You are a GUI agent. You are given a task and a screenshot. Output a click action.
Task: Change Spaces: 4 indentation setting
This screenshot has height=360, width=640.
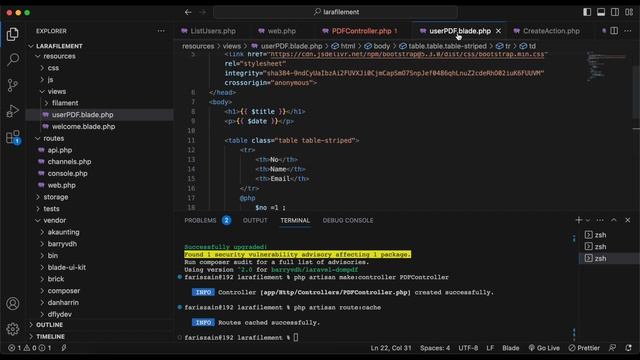(435, 348)
